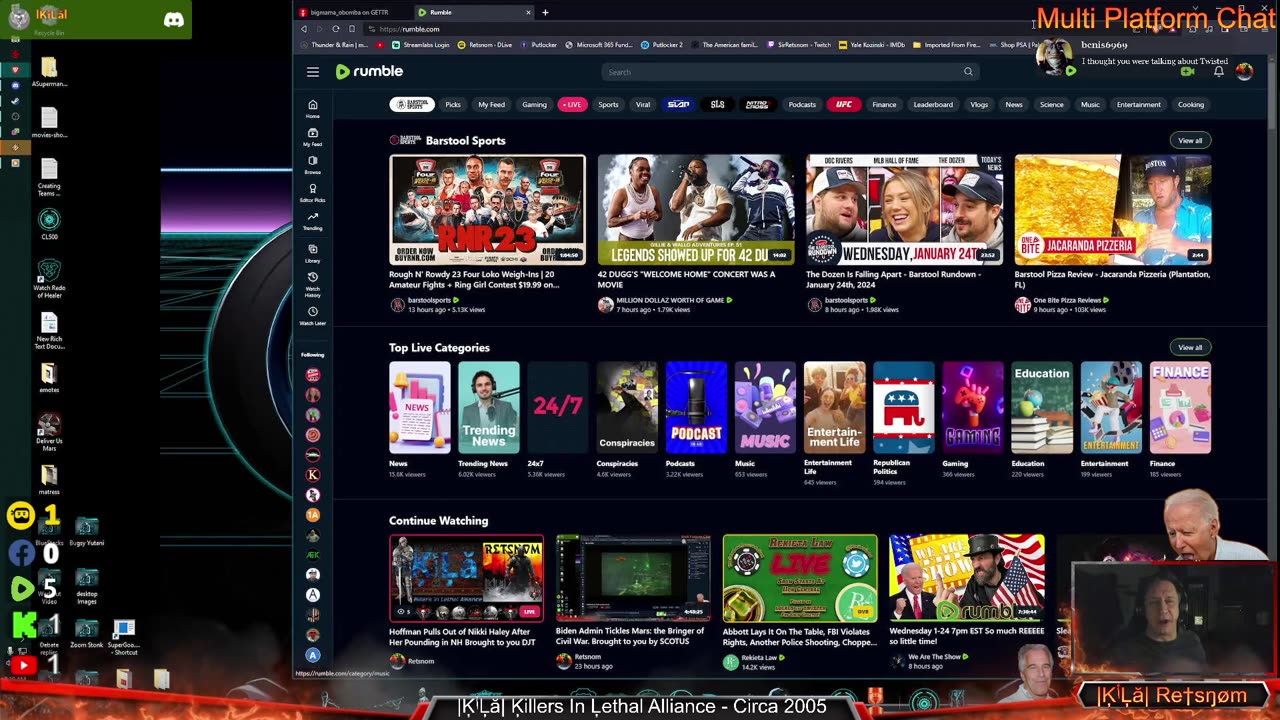Select the Picks category pill

pyautogui.click(x=453, y=104)
